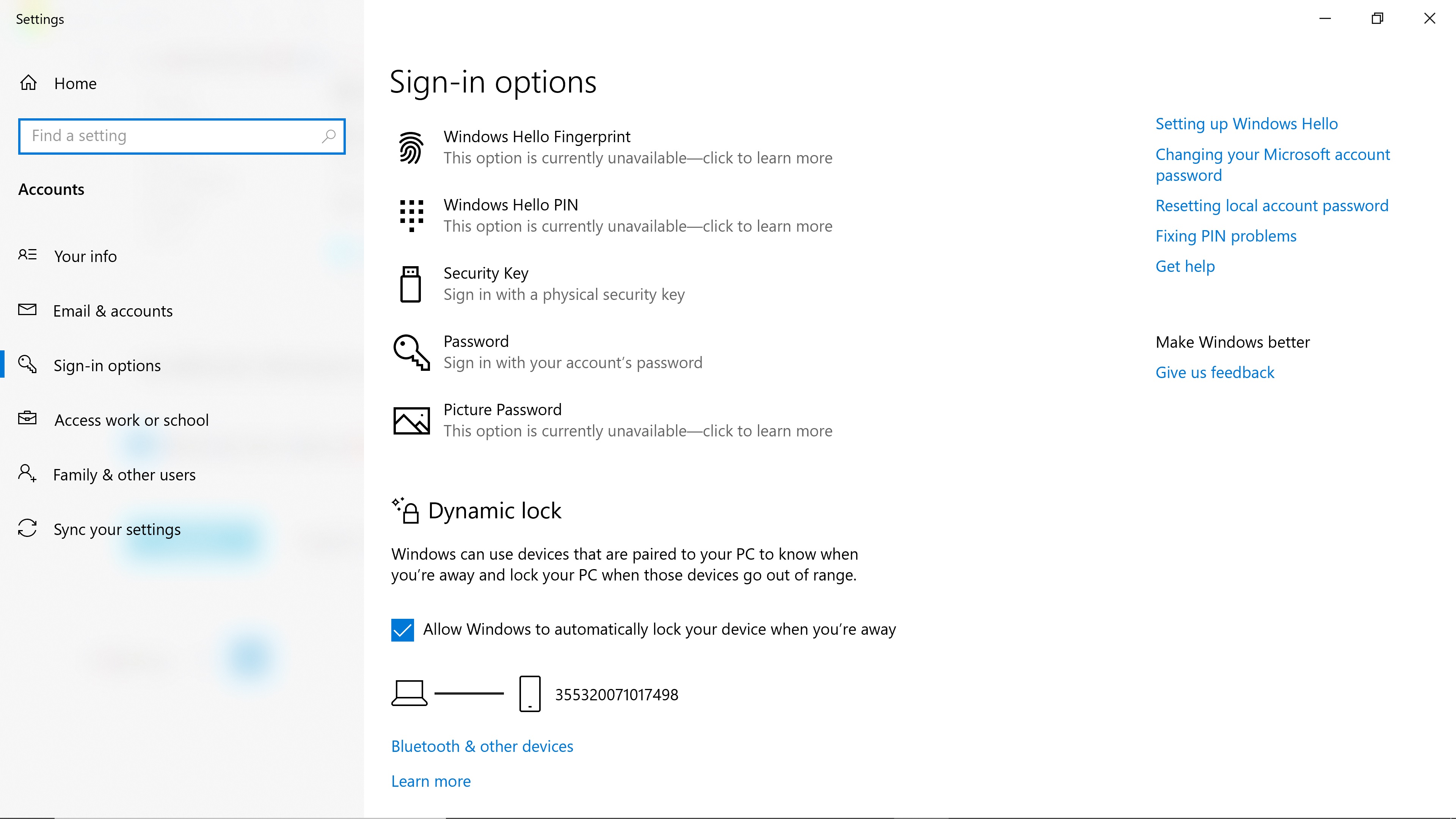Go to Family & other users

coord(124,475)
